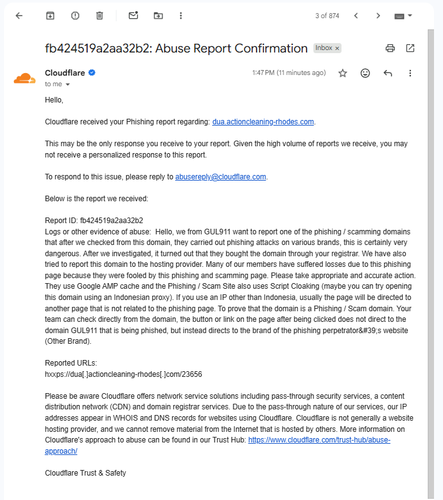Image resolution: width=443 pixels, height=500 pixels.
Task: Open message more options menu
Action: (x=410, y=73)
